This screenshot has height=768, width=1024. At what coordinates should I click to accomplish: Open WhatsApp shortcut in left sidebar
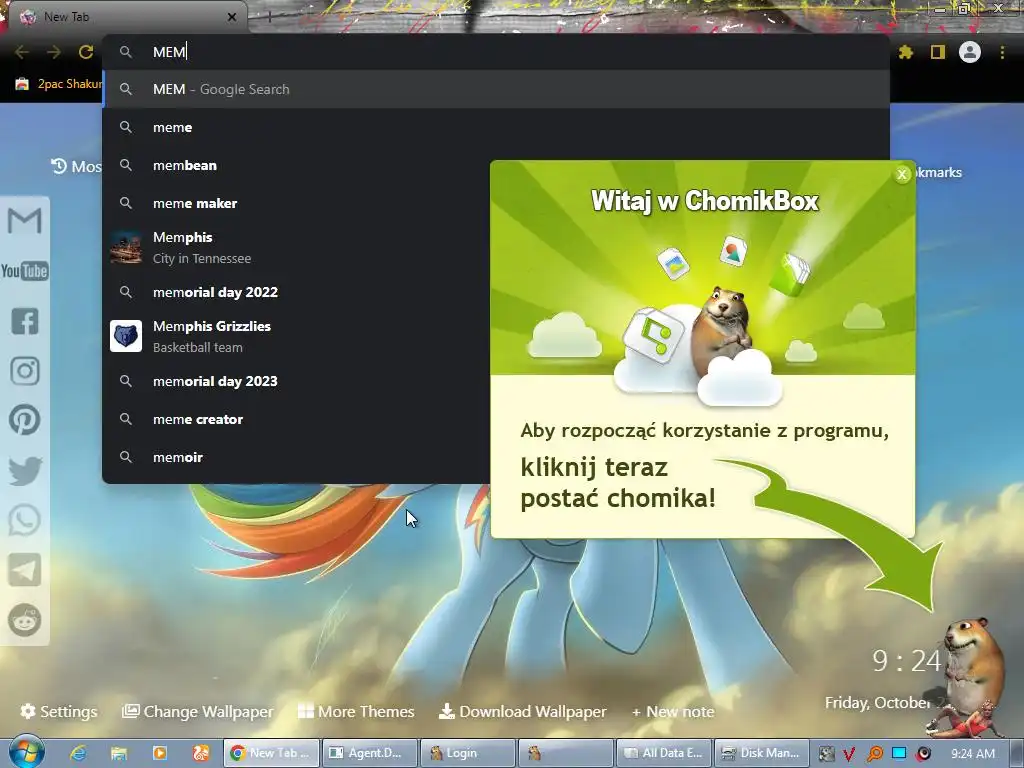click(x=25, y=520)
